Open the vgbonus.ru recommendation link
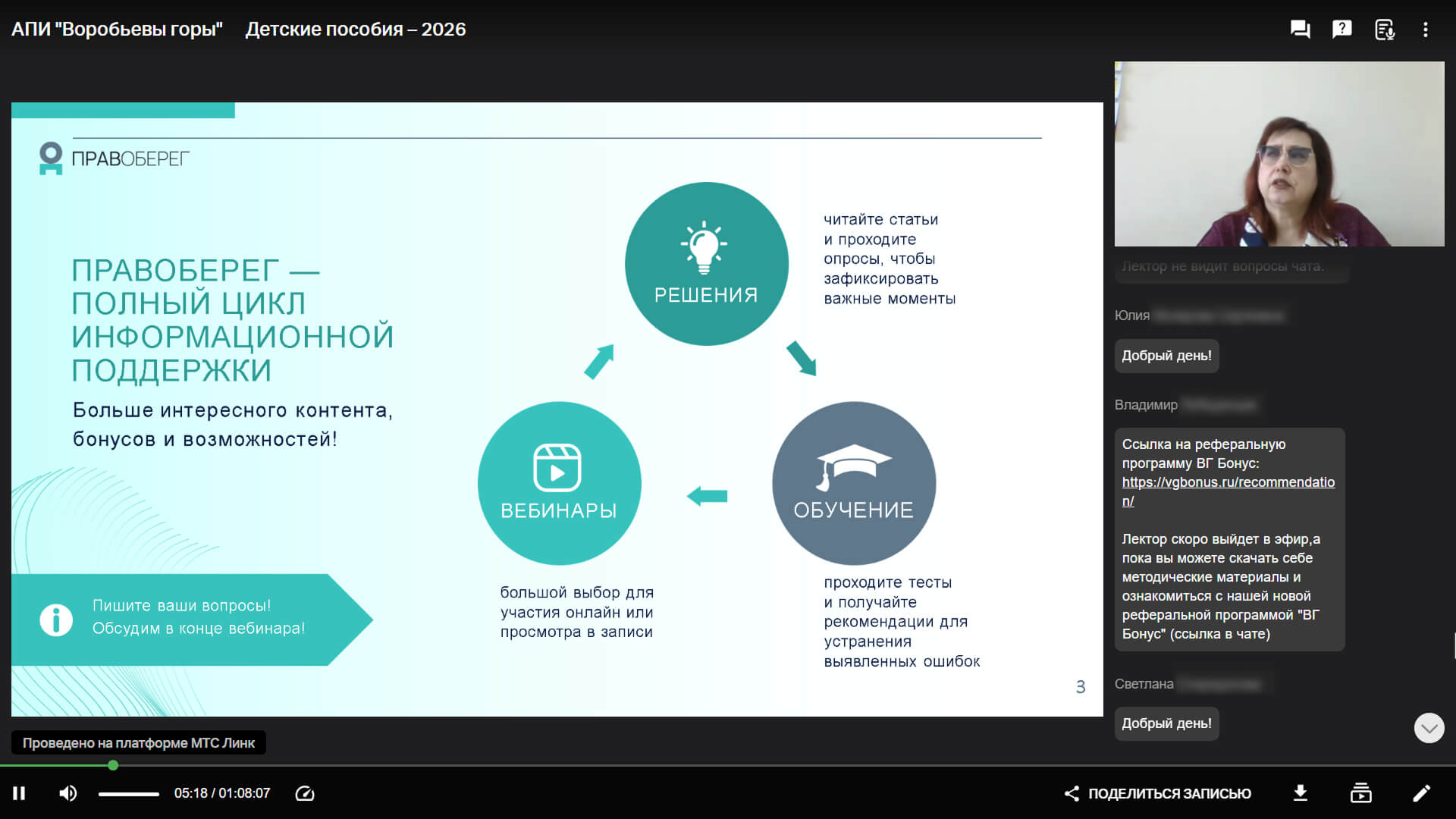This screenshot has width=1456, height=819. click(1228, 482)
